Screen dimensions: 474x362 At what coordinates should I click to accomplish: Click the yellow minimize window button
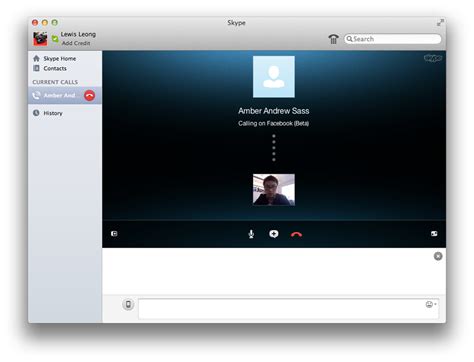coord(45,23)
